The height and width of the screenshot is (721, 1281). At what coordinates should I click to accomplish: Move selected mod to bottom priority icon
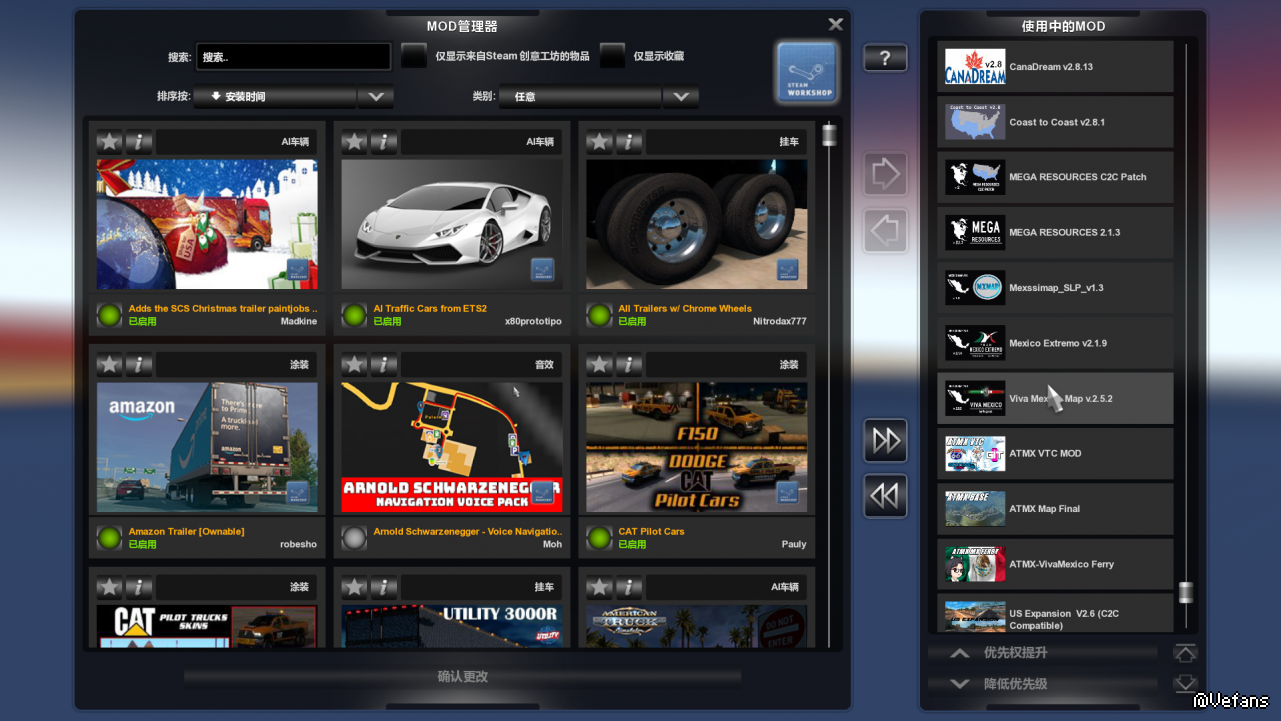[x=1185, y=684]
